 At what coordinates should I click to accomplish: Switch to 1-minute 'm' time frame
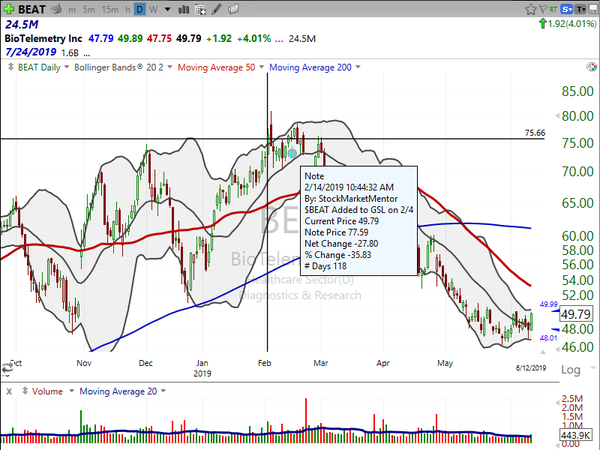pos(72,10)
